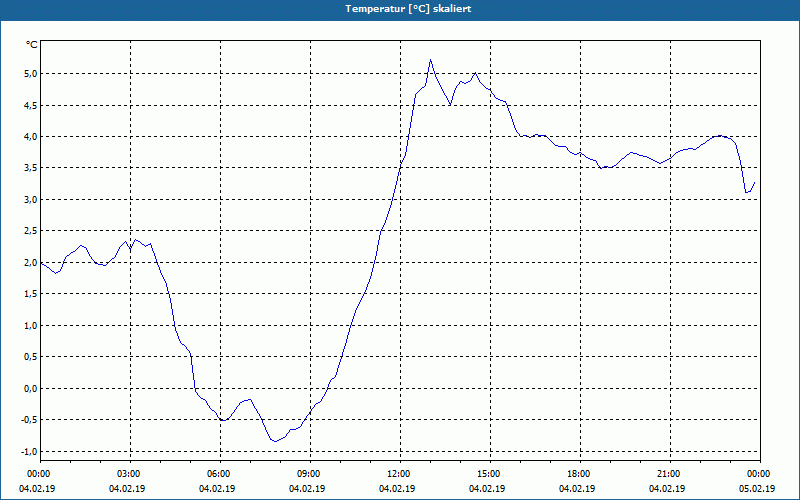Click the "00:00" time label dated 05.02.19
800x500 pixels.
click(758, 474)
